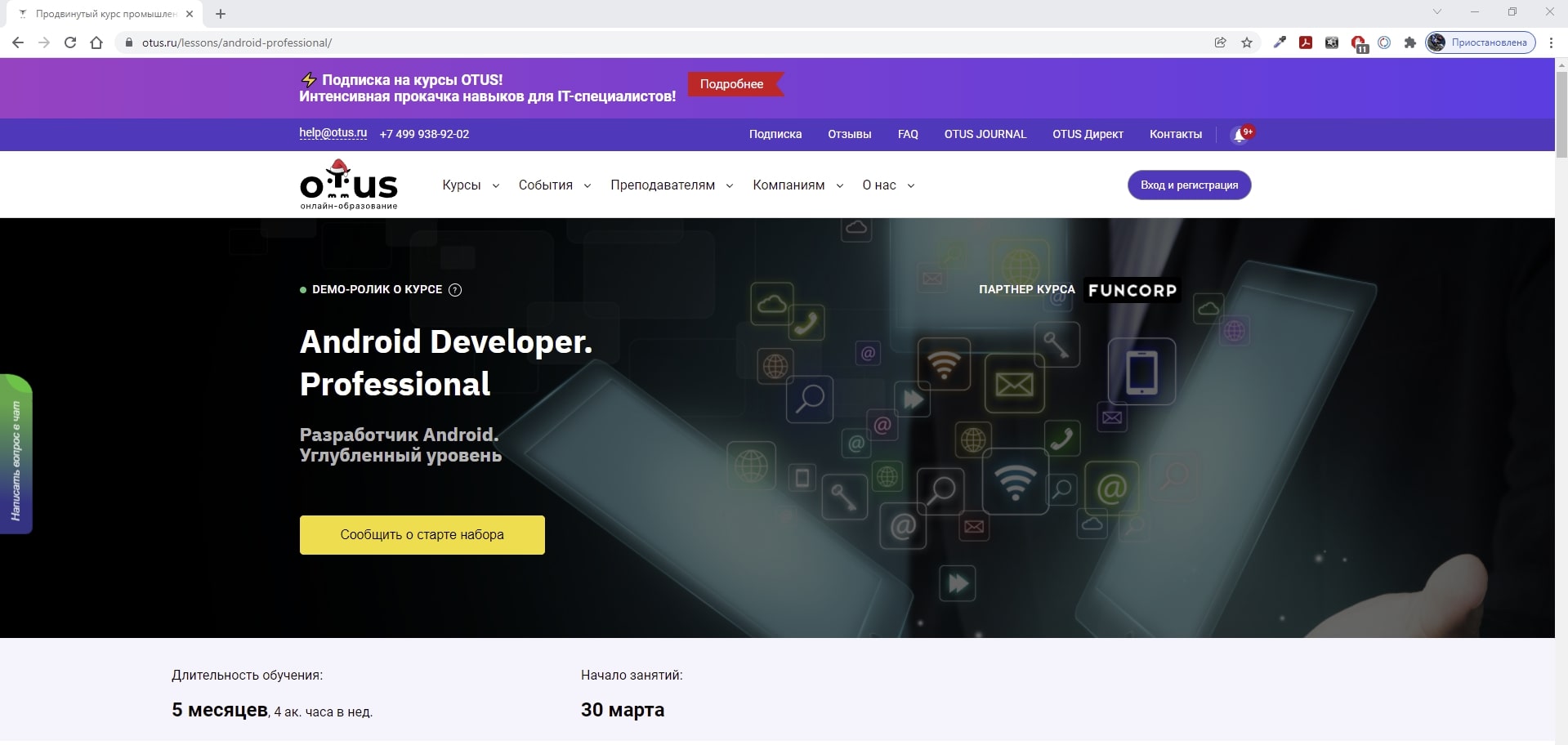
Task: Play the DEMO-РОЛИК О КУРСЕ video
Action: coord(377,289)
